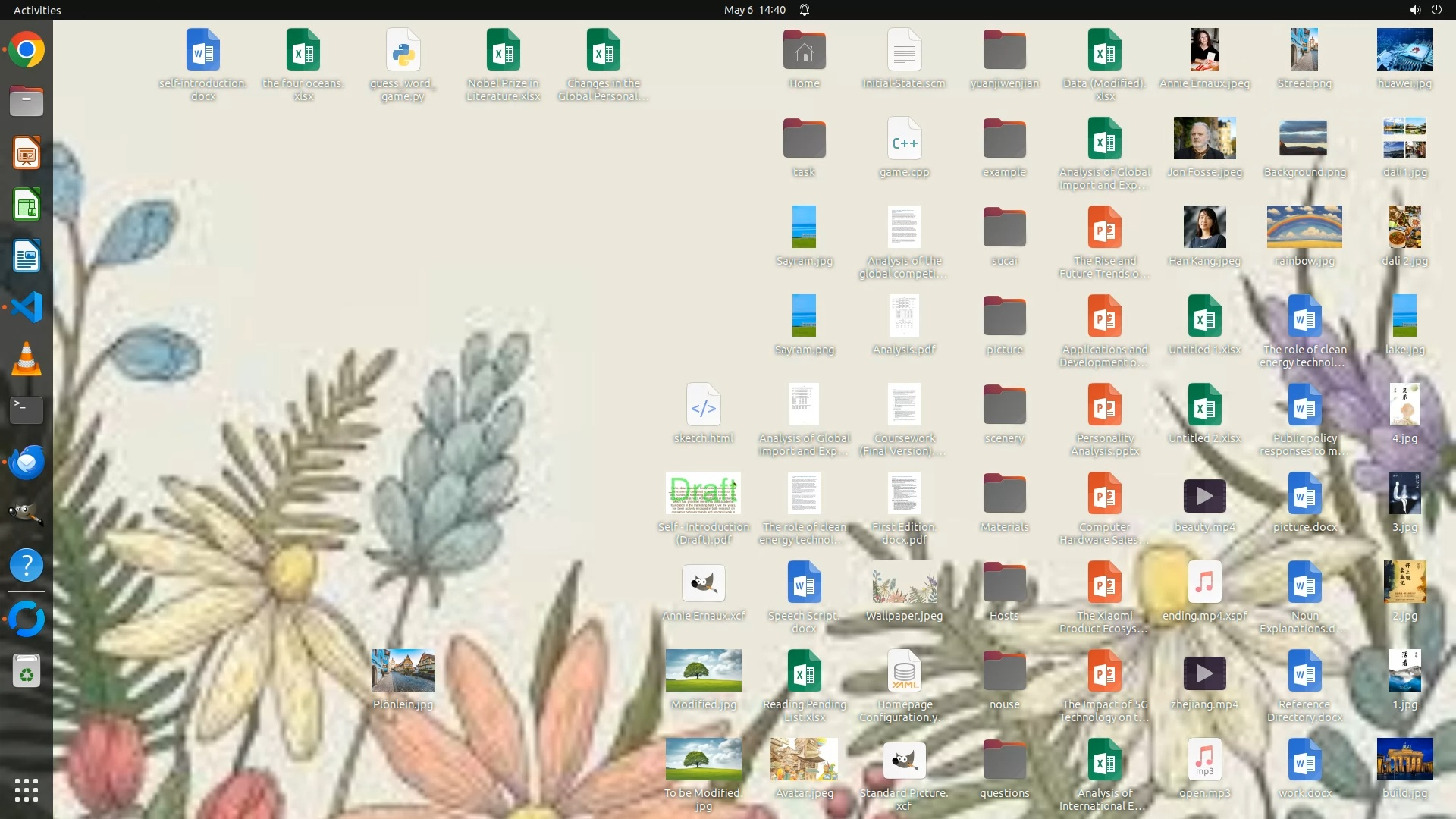The width and height of the screenshot is (1456, 819).
Task: Show Applications grid button
Action: tap(27, 789)
